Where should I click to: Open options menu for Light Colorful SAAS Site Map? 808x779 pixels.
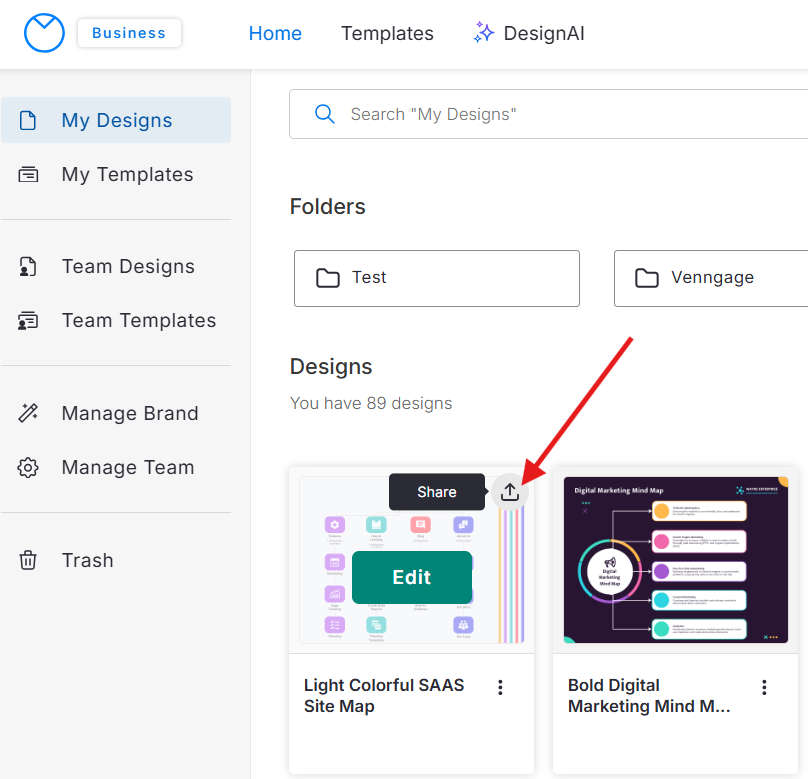pos(500,687)
